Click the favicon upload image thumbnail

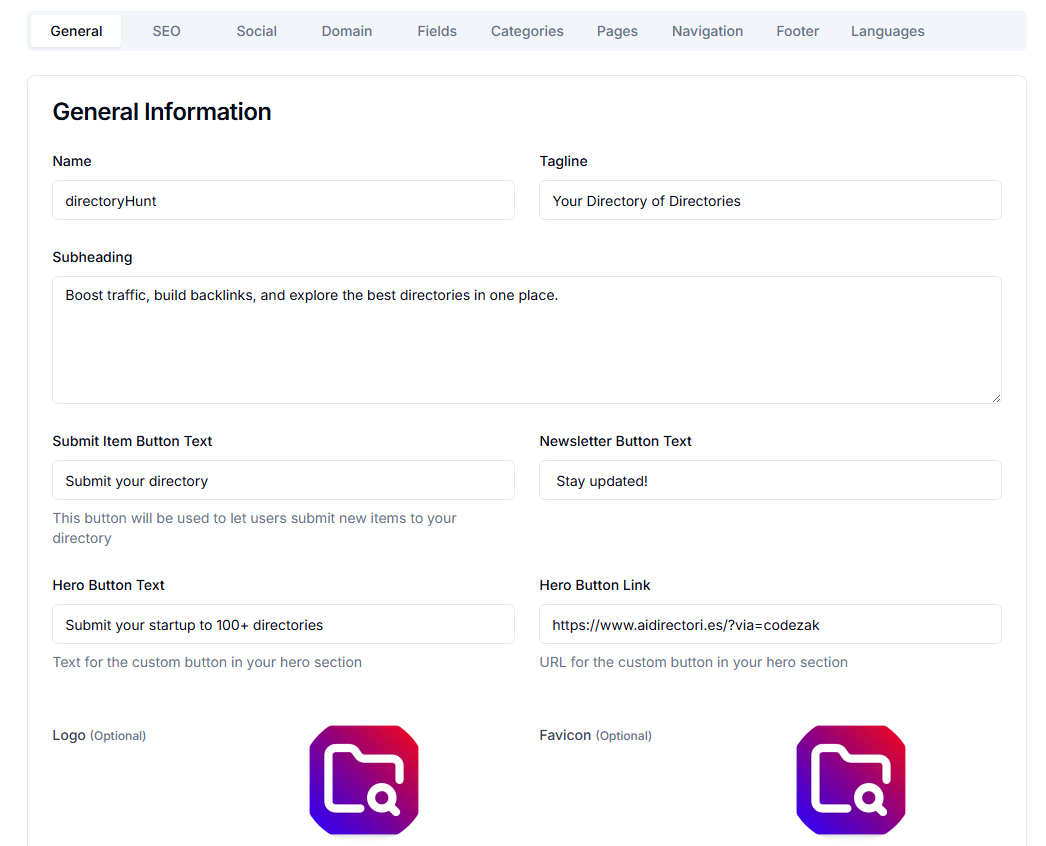[850, 780]
